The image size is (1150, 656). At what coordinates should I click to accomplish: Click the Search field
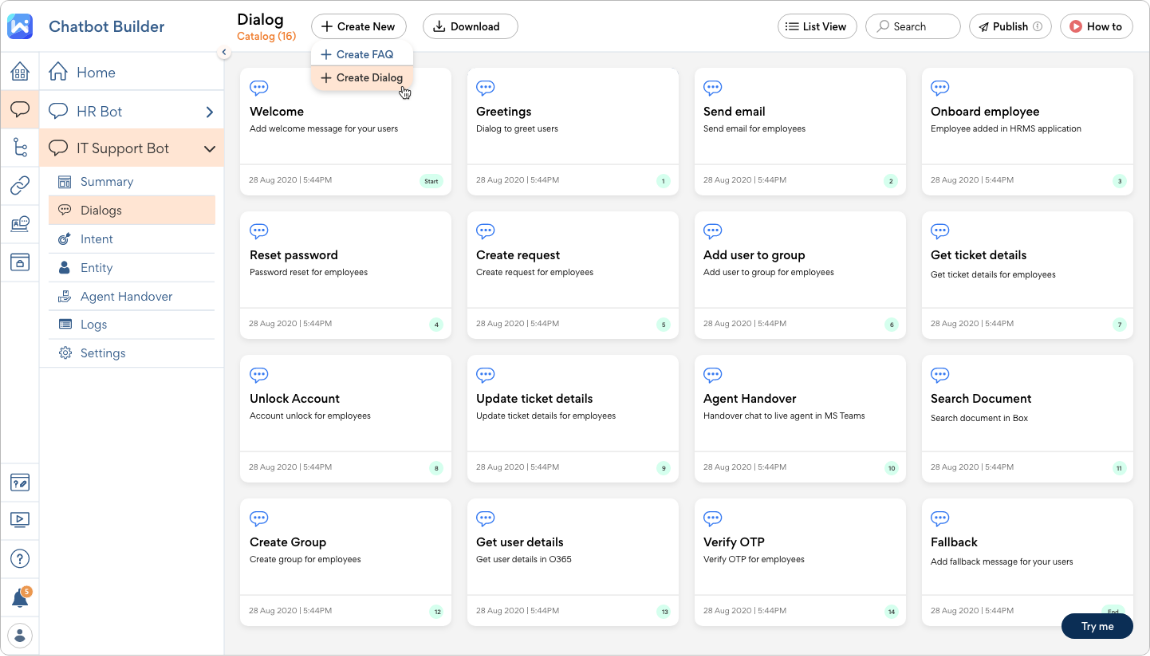click(x=912, y=26)
